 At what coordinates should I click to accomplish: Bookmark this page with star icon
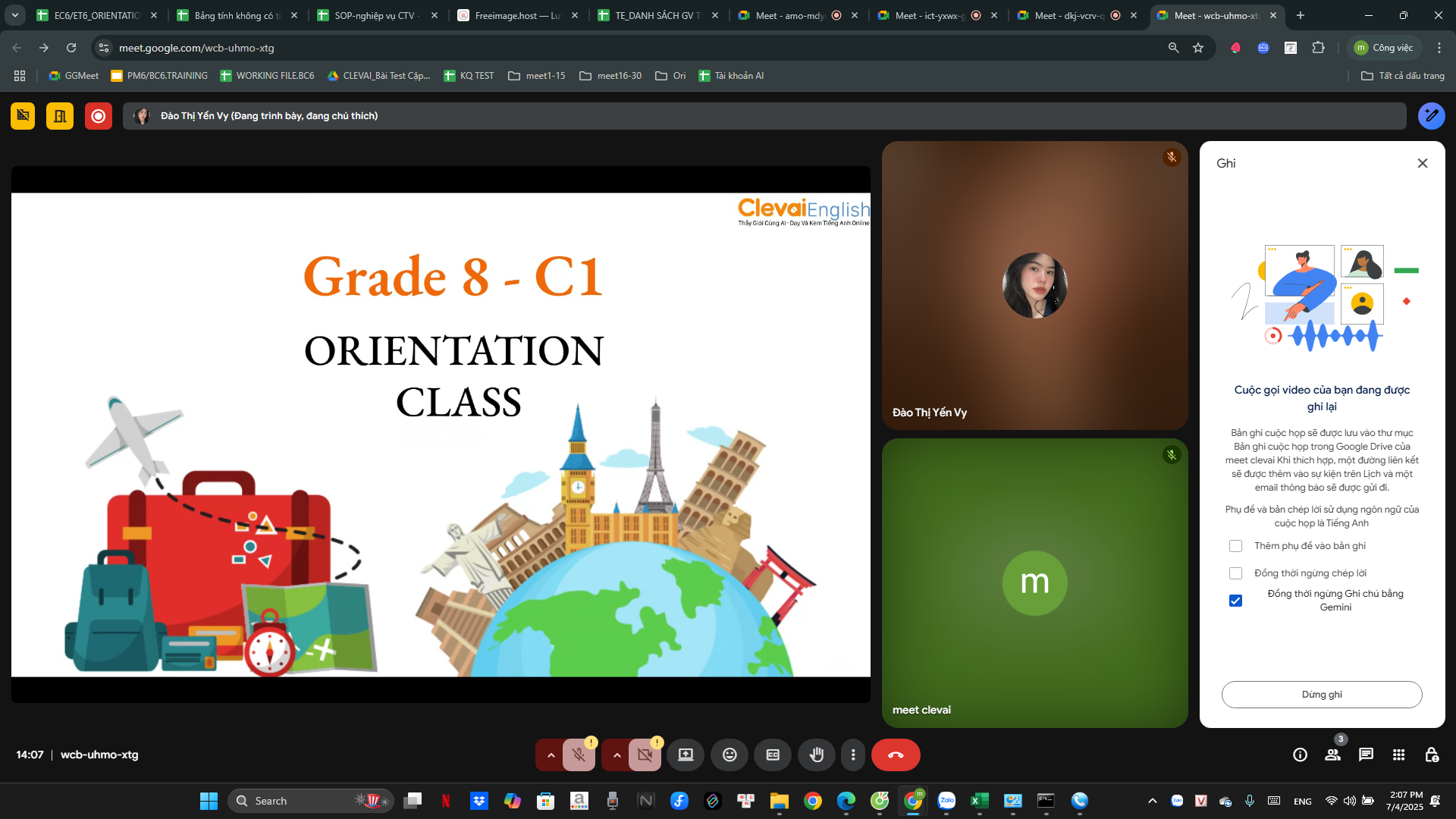pyautogui.click(x=1198, y=48)
